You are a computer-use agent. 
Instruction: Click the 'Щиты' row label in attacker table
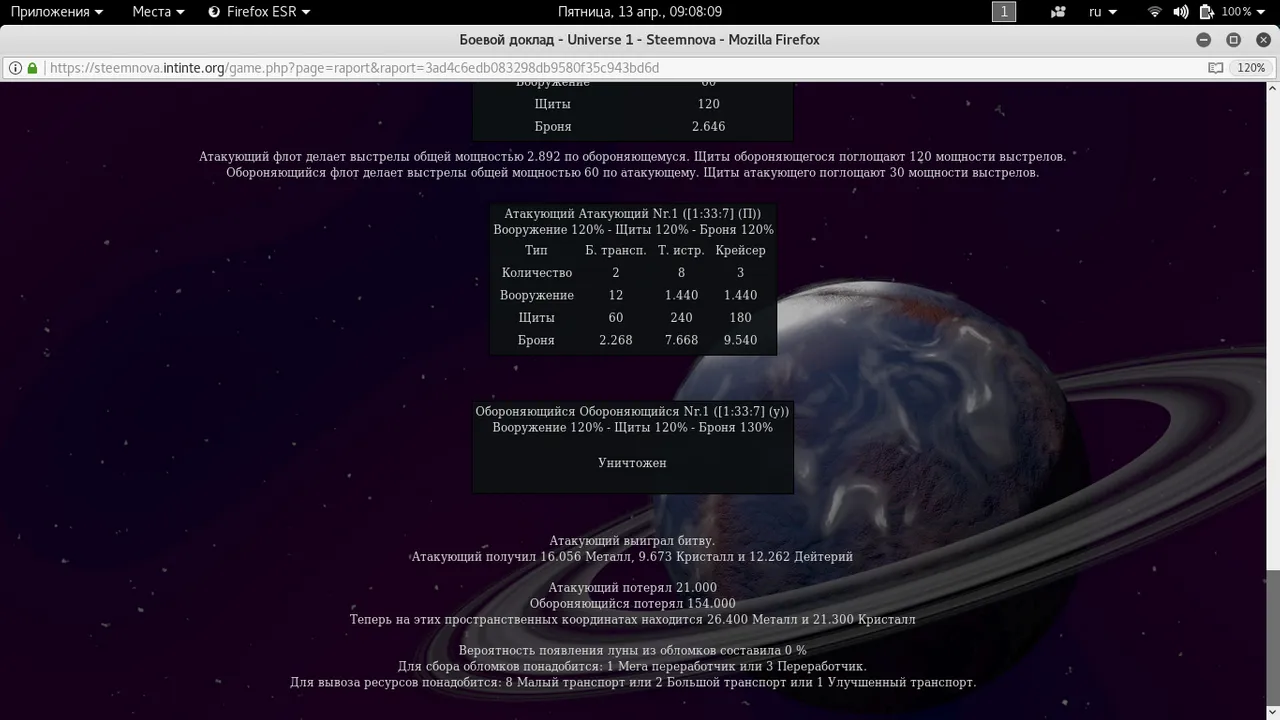point(537,318)
